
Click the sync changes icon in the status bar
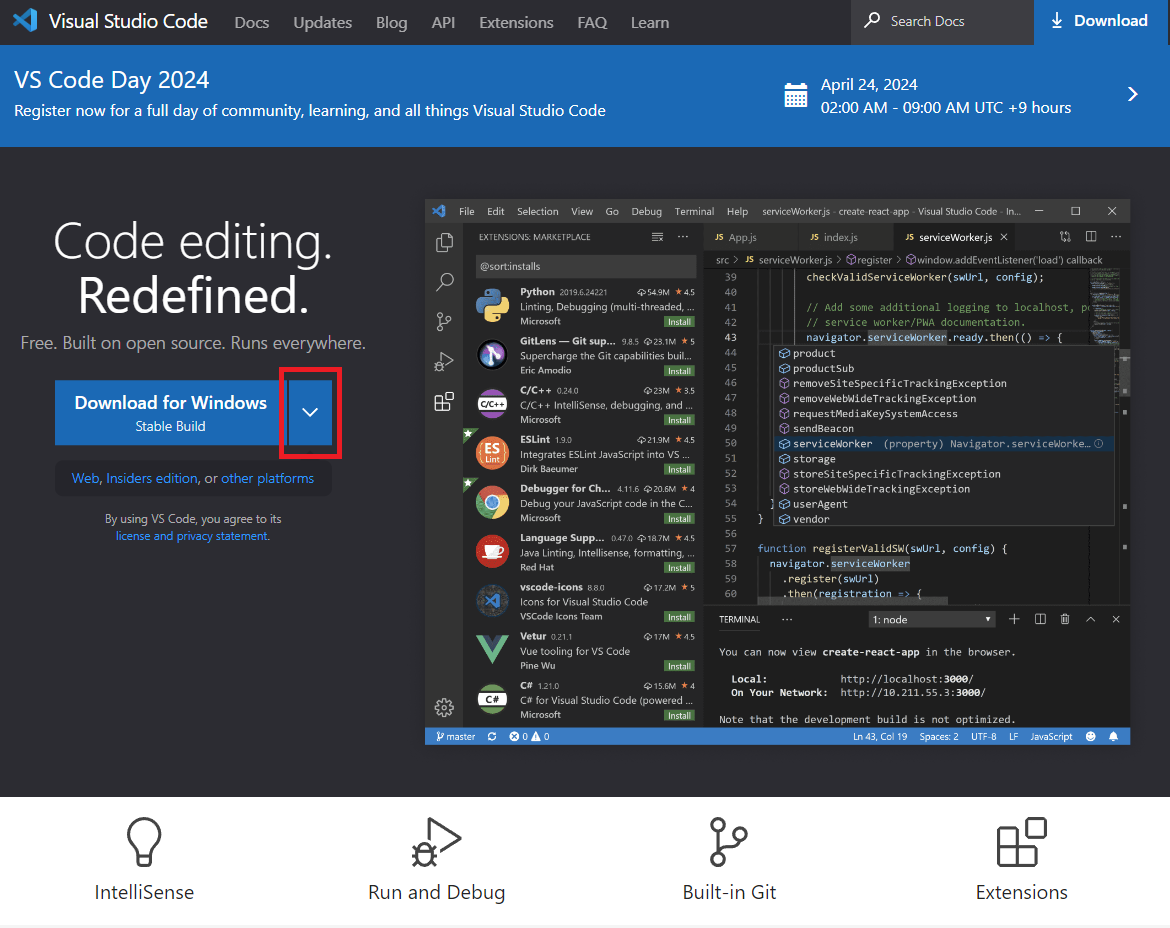[x=492, y=736]
